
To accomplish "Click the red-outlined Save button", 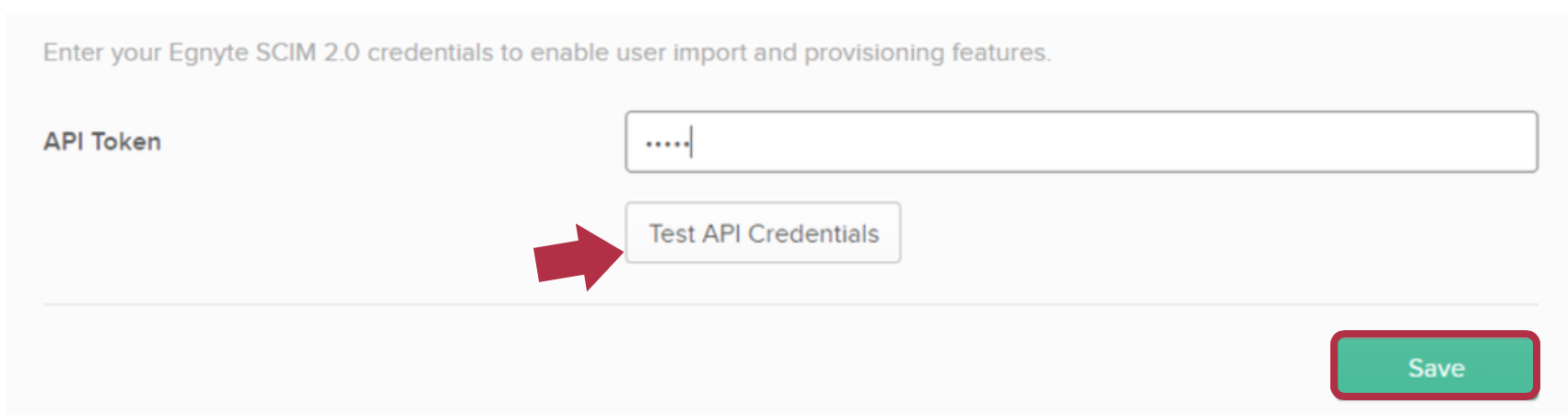I will pos(1435,367).
